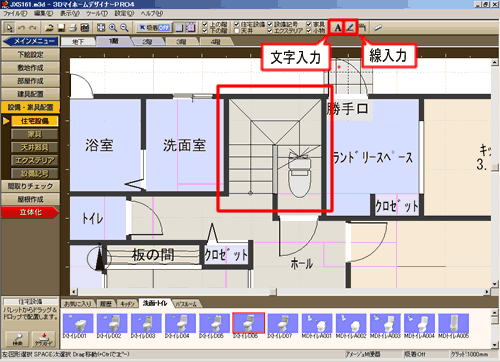Select the 線入力 line drawing tool

350,28
